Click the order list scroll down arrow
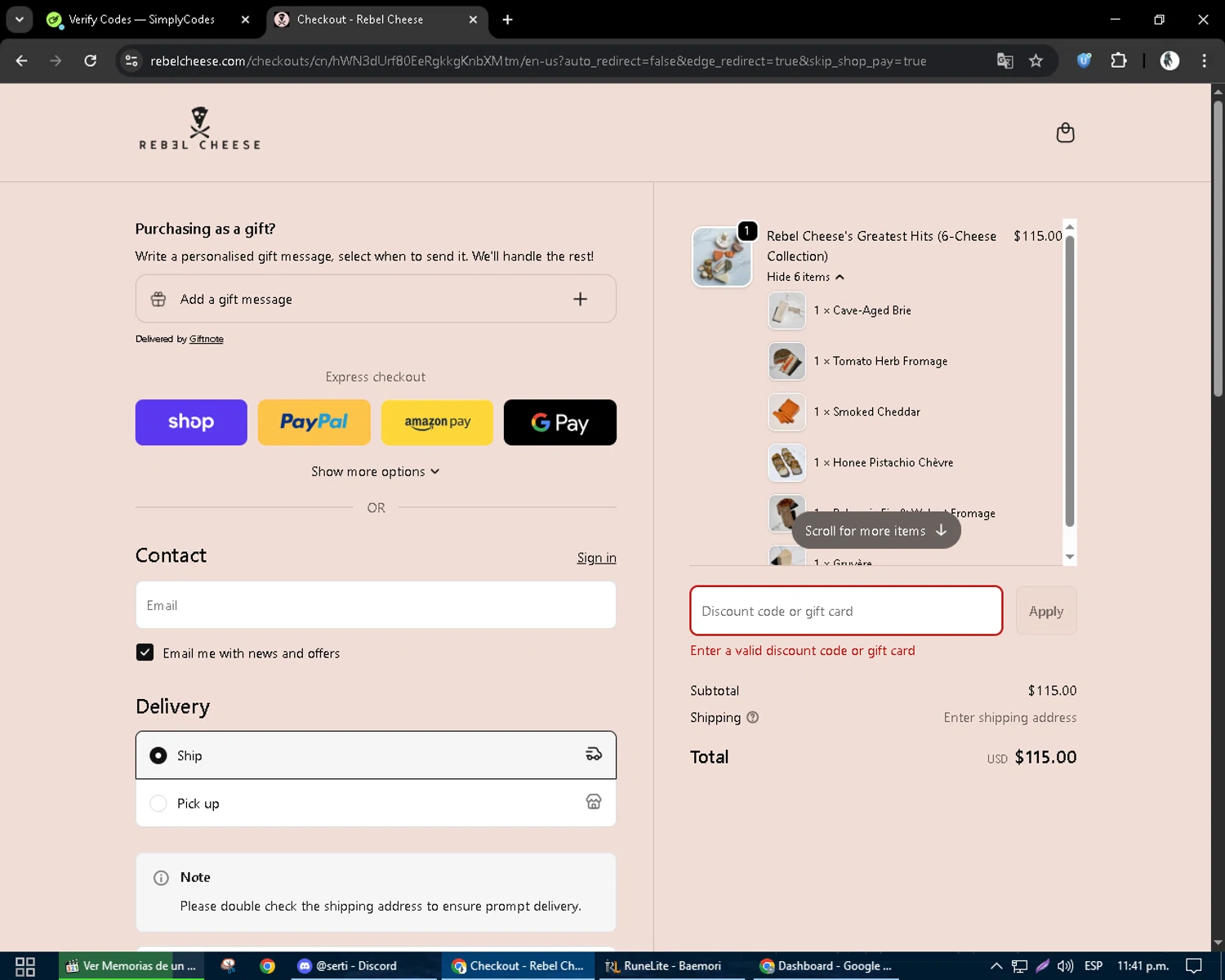The image size is (1225, 980). click(x=1070, y=557)
